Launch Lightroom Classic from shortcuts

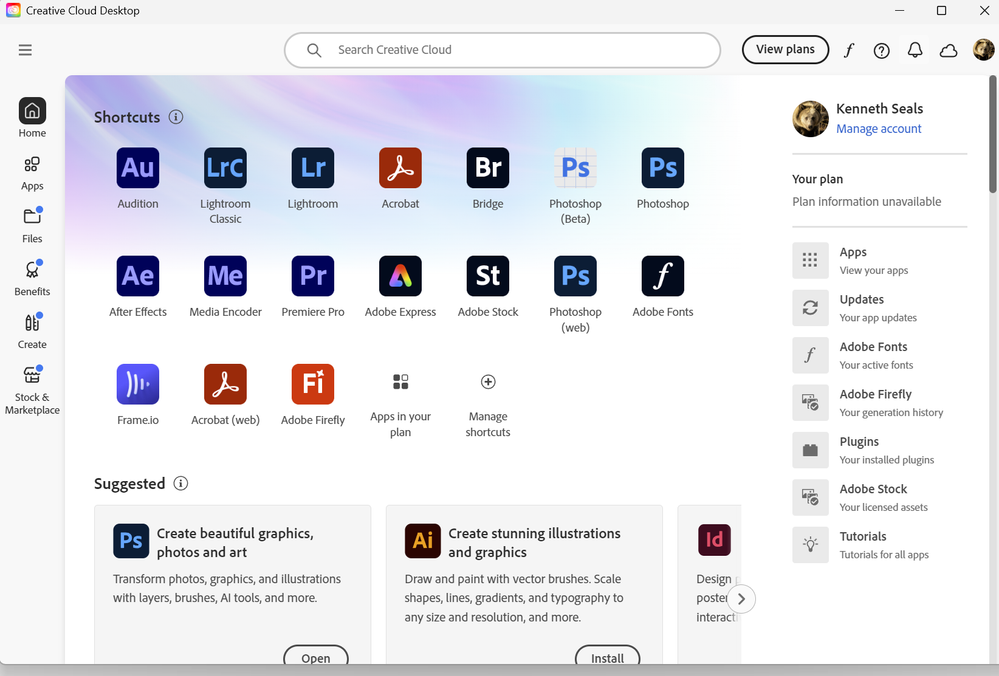[225, 168]
